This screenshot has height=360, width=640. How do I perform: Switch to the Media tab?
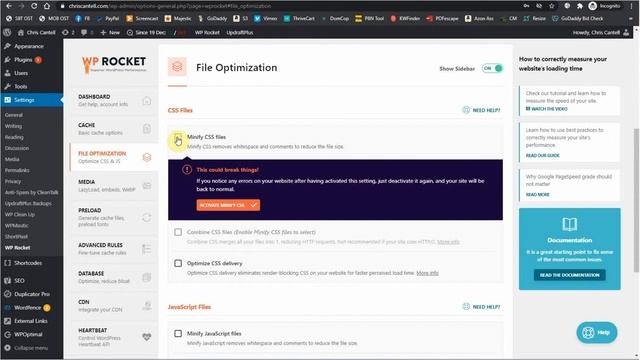[x=114, y=186]
